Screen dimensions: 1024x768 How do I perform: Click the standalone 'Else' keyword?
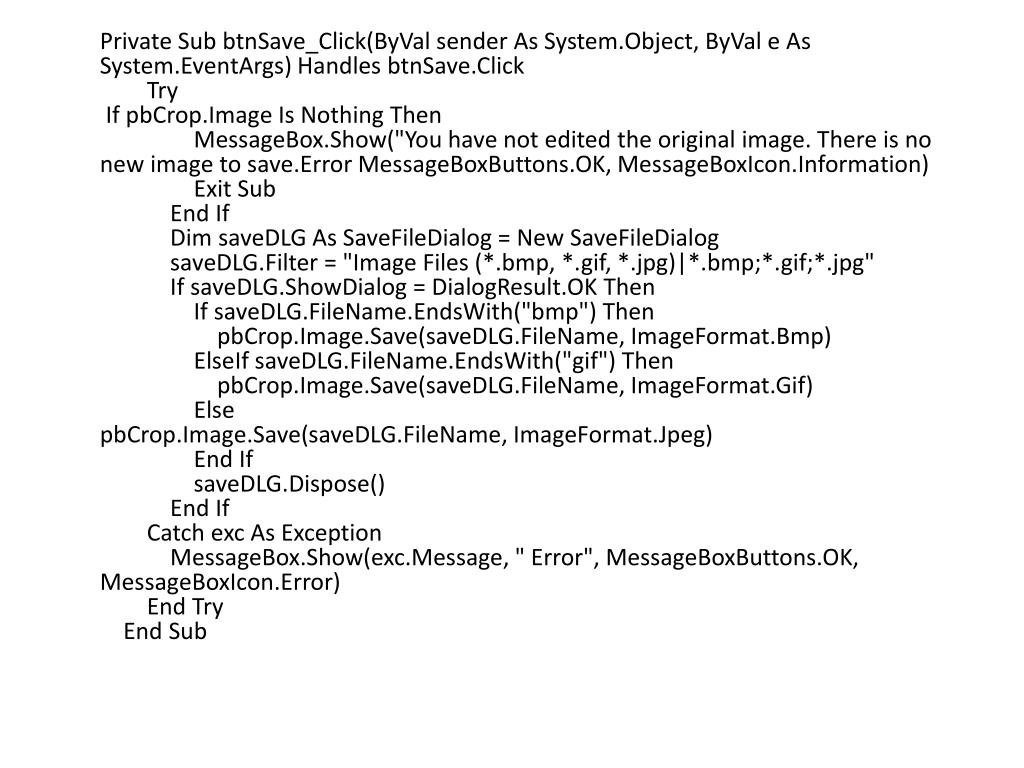214,411
